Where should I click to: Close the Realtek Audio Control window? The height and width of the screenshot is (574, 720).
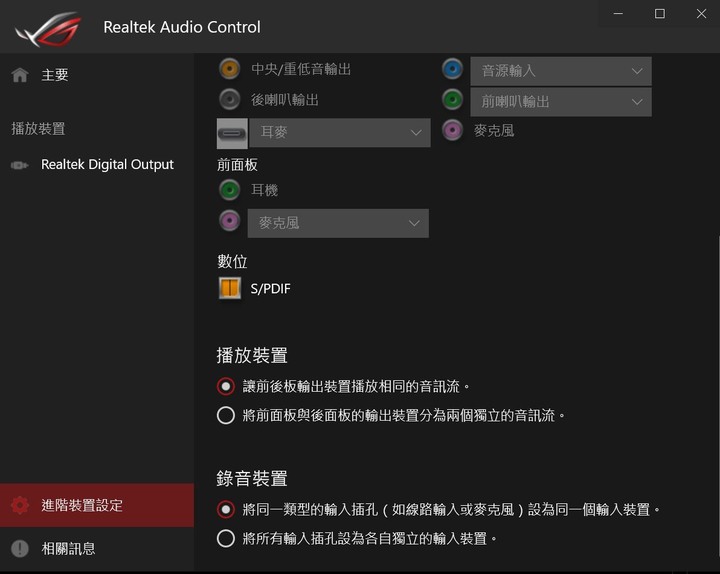click(x=701, y=14)
